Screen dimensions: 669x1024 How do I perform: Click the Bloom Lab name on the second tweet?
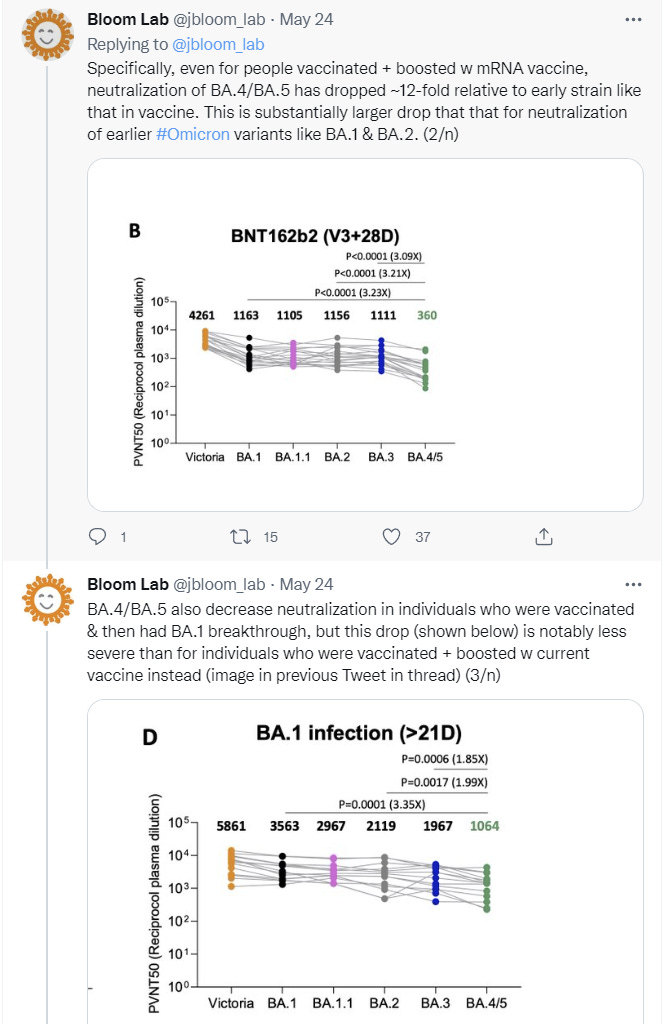(x=127, y=584)
